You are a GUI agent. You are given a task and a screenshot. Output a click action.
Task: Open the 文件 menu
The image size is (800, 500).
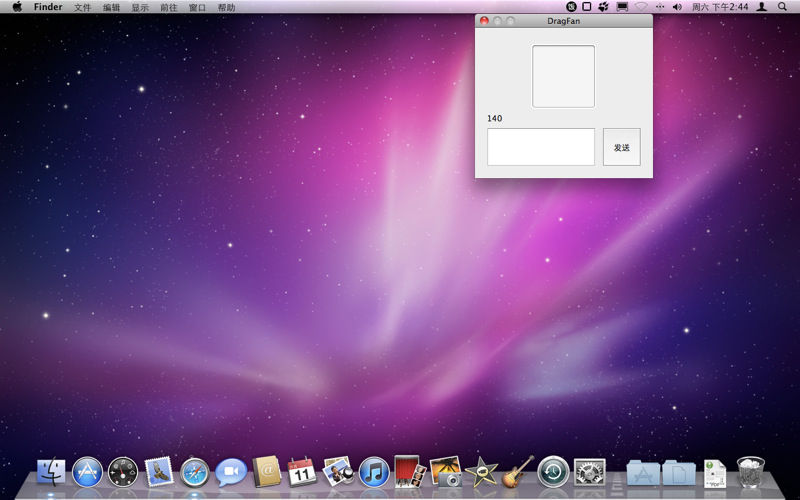click(82, 7)
